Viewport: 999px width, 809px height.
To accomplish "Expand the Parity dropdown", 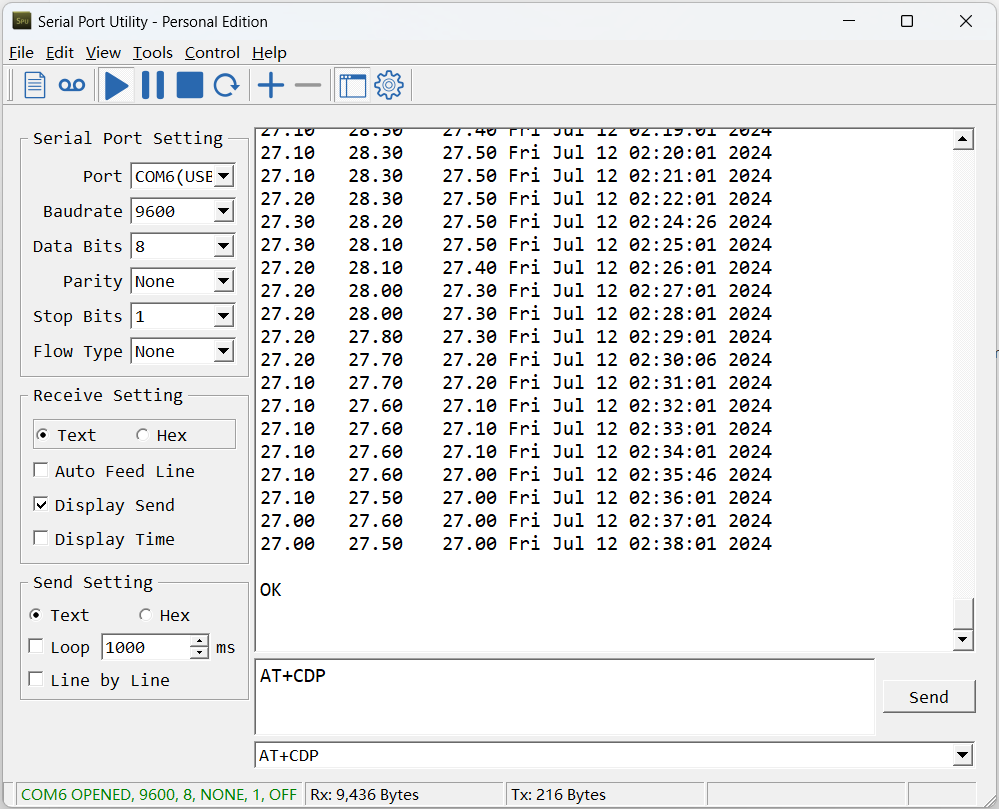I will tap(224, 282).
